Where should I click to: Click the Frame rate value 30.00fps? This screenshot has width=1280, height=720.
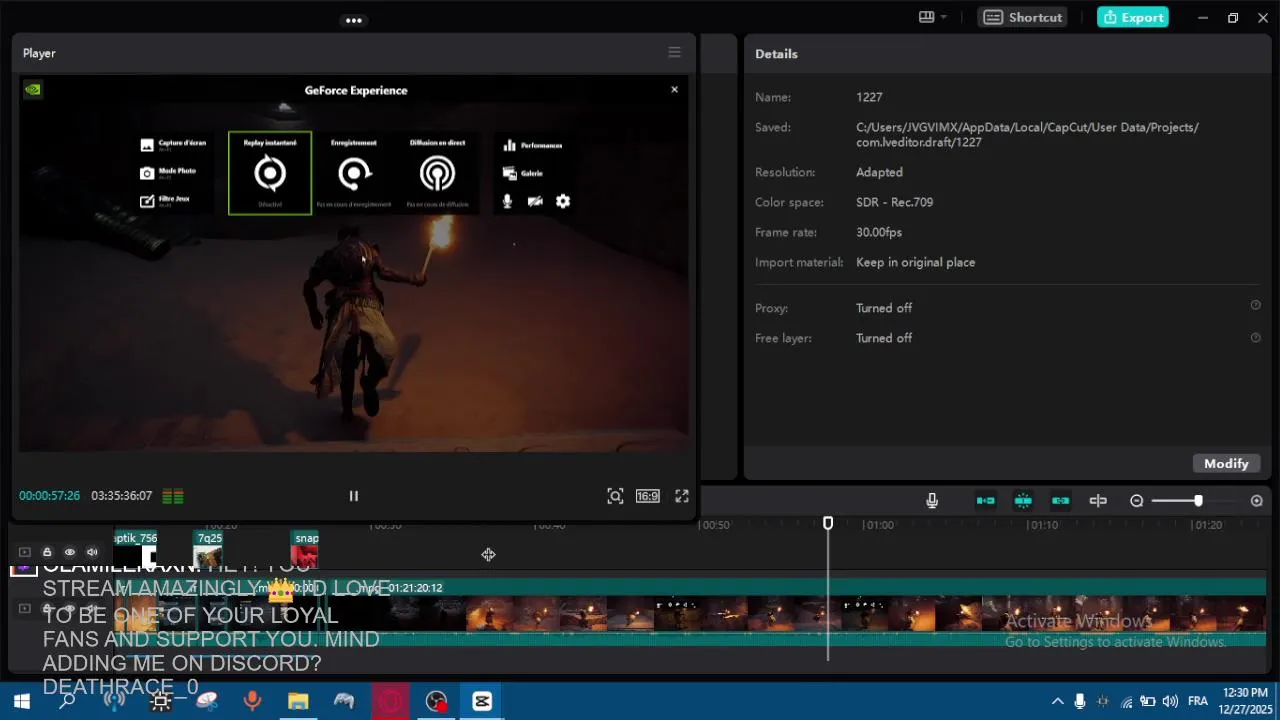click(879, 232)
